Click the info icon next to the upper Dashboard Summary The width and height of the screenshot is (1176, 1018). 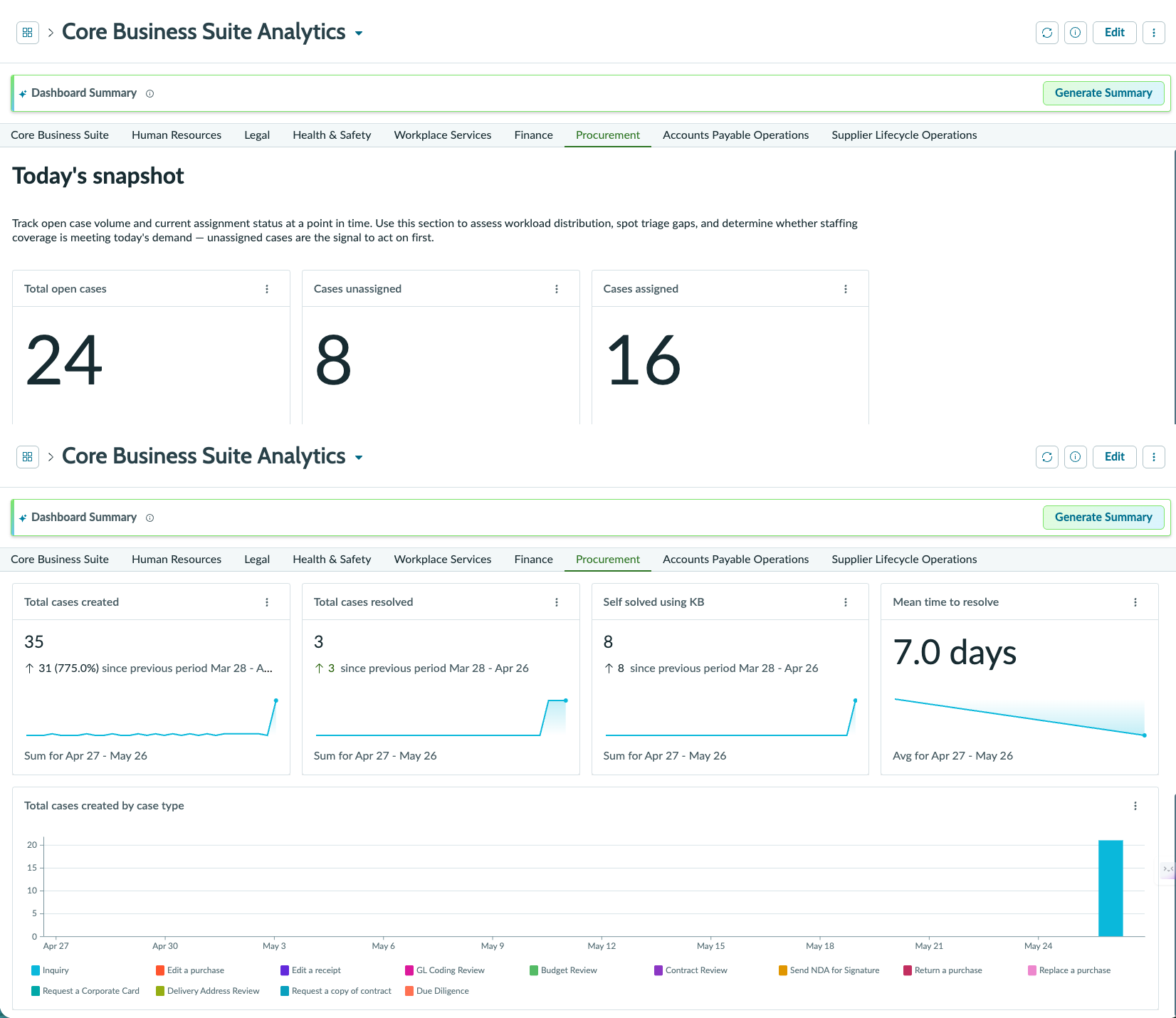tap(149, 93)
